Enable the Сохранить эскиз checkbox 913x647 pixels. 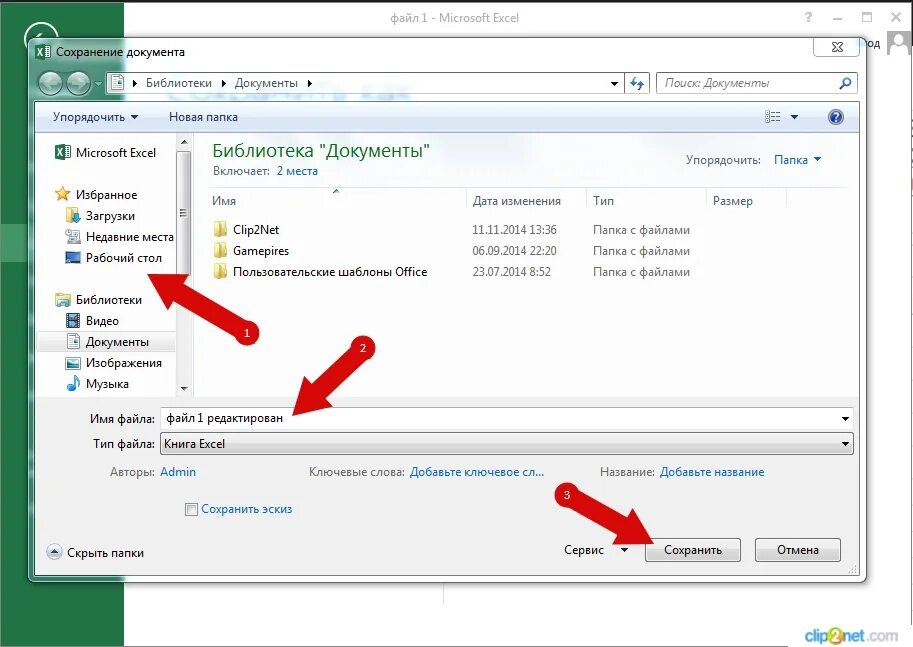point(191,510)
